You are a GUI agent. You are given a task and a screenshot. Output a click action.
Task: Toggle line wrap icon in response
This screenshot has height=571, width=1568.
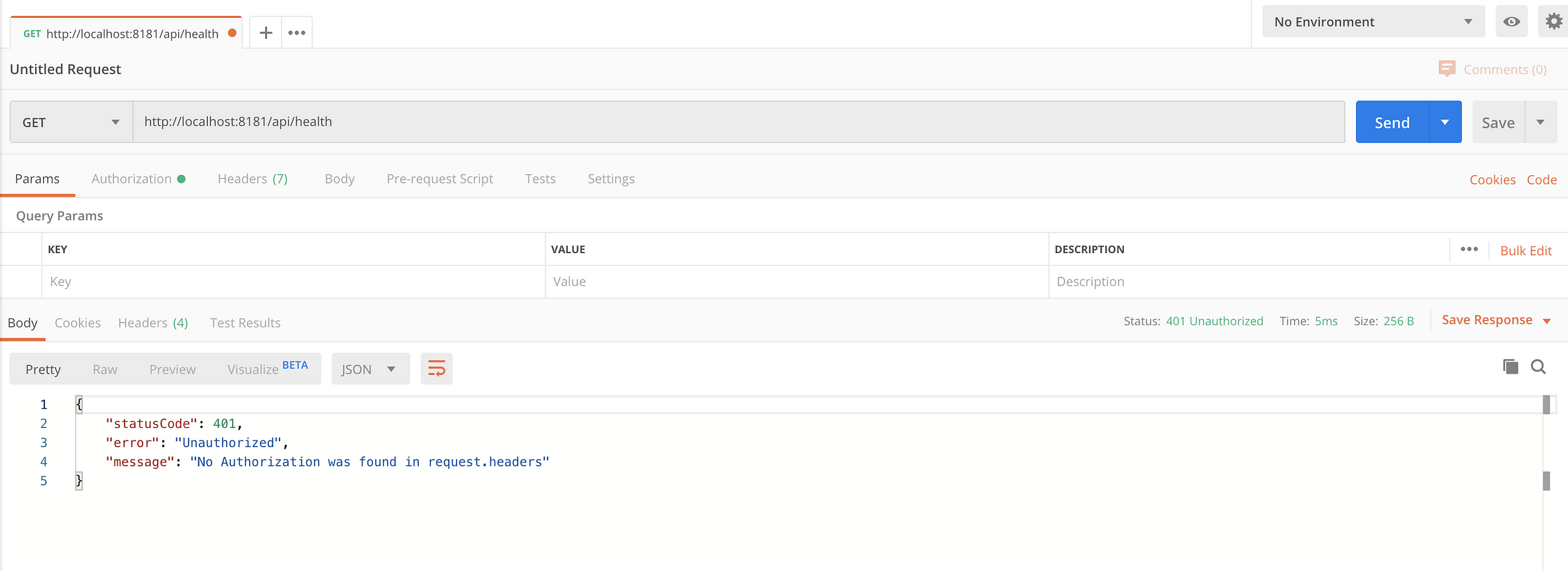[436, 369]
